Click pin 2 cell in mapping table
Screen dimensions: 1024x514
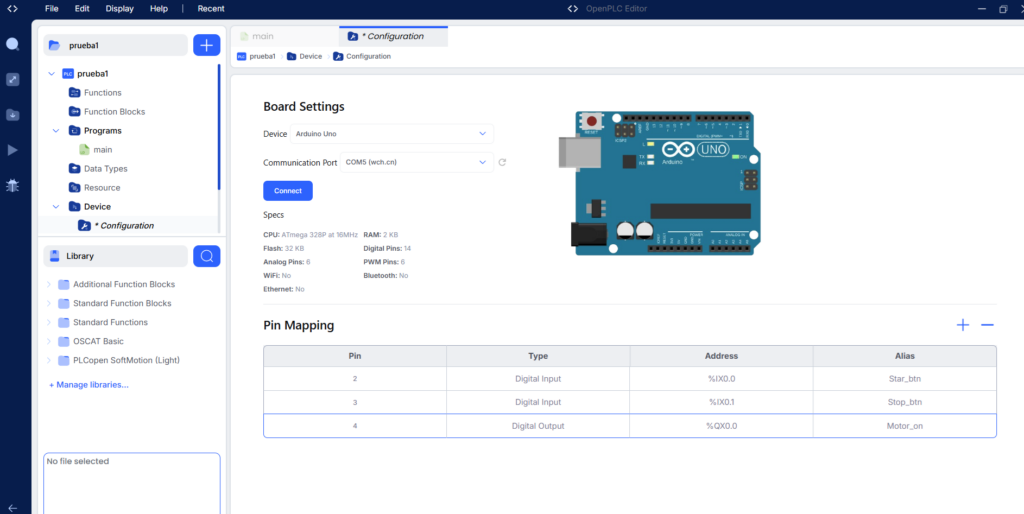click(x=355, y=379)
